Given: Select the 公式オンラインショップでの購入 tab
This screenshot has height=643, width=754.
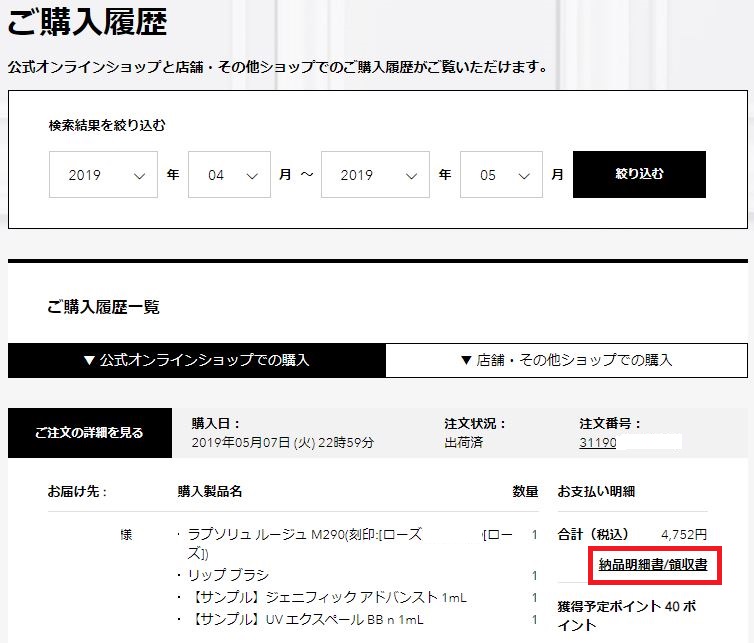Looking at the screenshot, I should [x=196, y=360].
